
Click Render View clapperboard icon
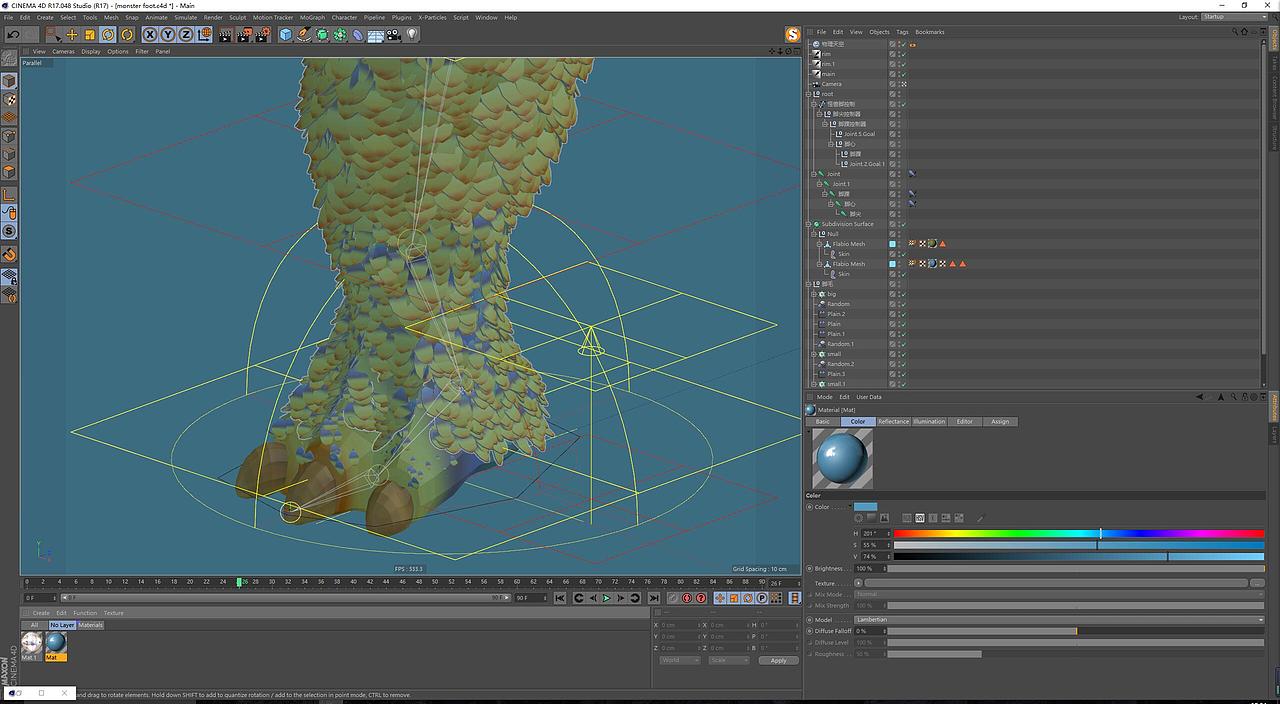(x=226, y=35)
